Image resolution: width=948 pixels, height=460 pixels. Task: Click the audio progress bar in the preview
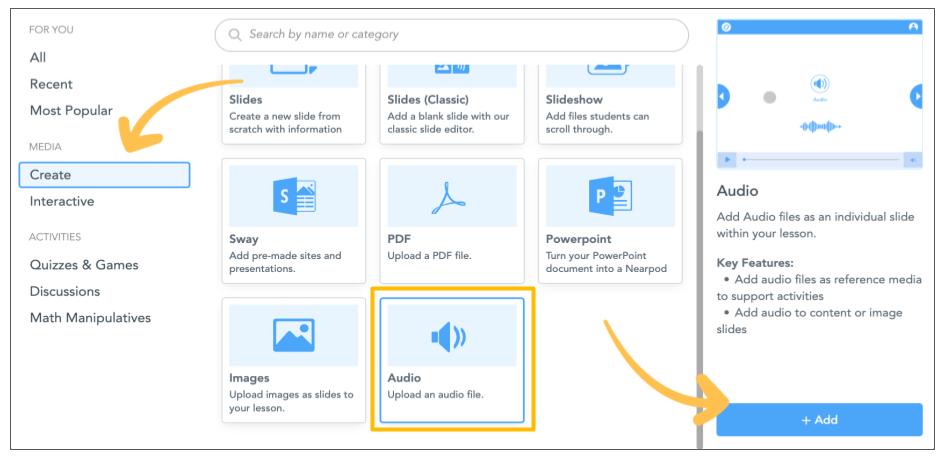[820, 160]
